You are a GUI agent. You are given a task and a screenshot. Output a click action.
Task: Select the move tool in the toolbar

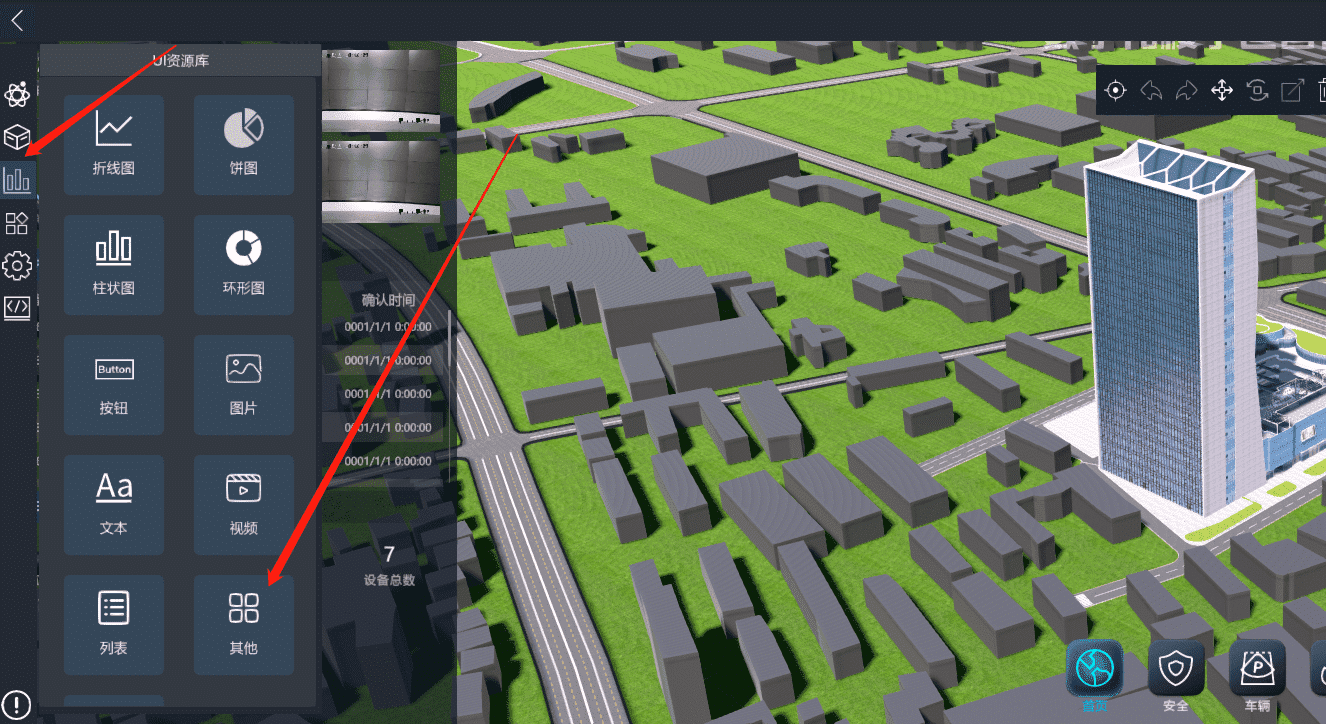[1222, 91]
